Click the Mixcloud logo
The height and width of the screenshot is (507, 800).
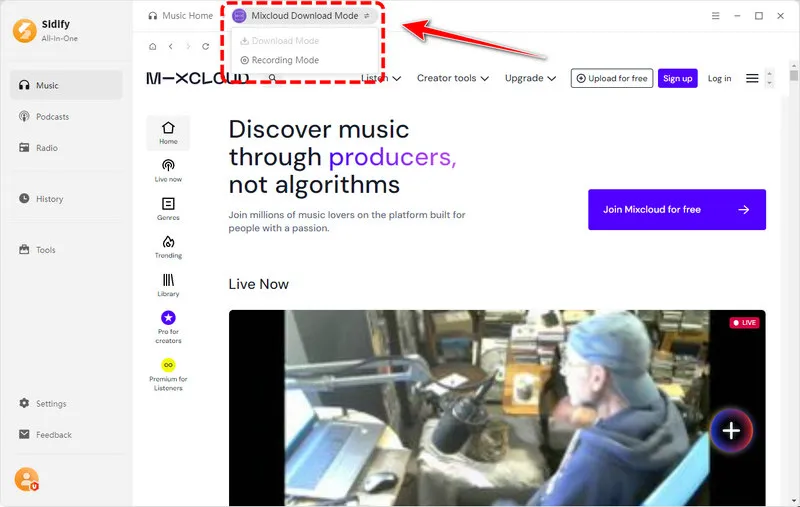pyautogui.click(x=197, y=78)
